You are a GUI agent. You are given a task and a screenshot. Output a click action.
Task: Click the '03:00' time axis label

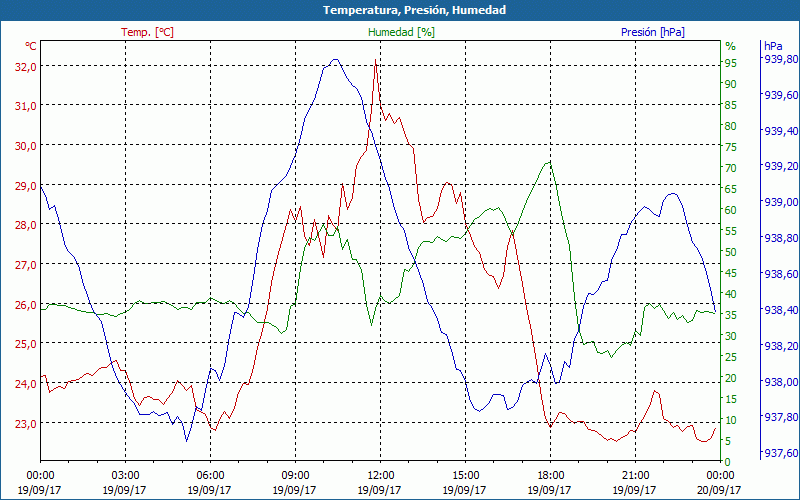(x=125, y=476)
